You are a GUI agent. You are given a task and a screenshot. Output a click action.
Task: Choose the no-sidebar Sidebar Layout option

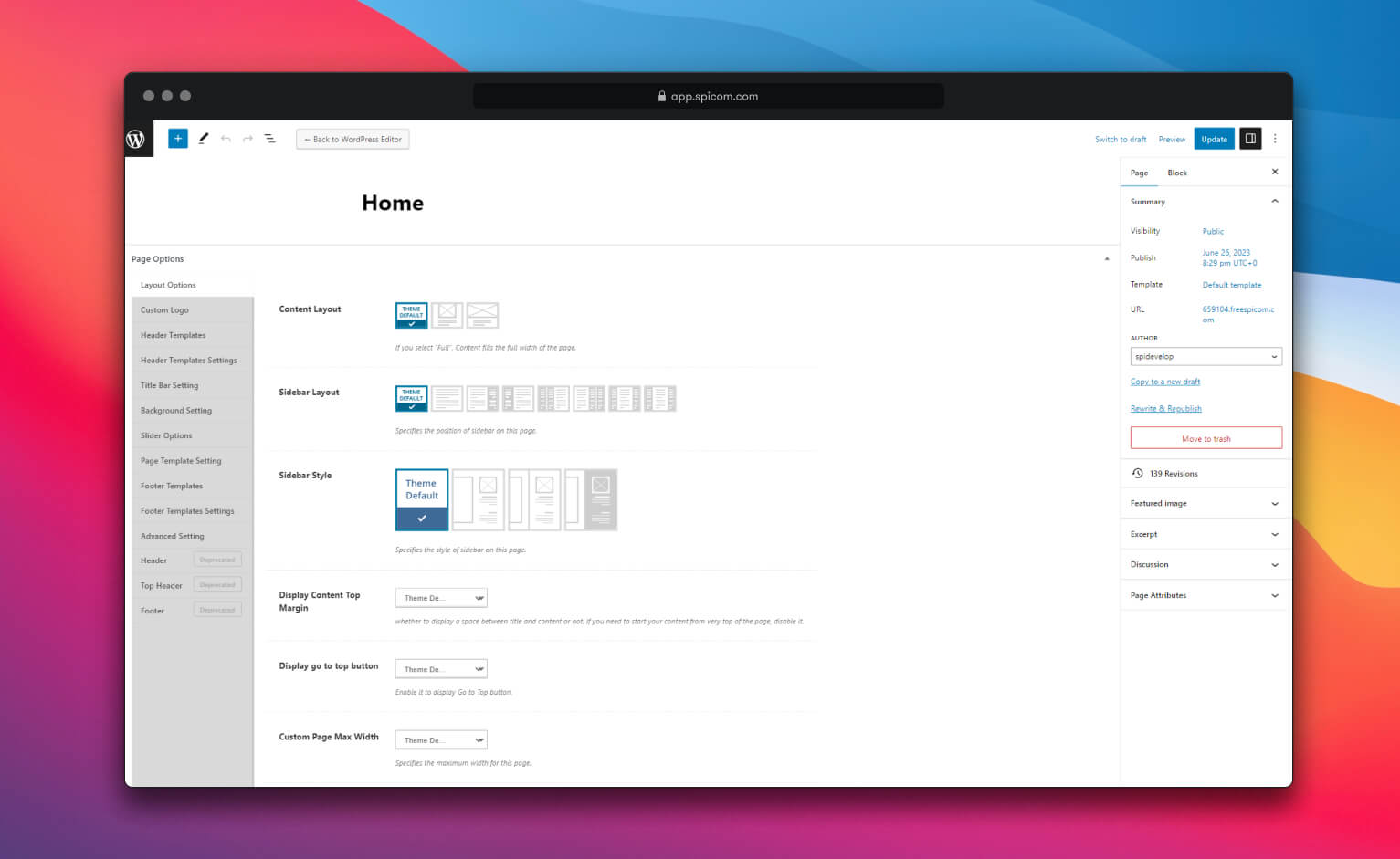[x=447, y=398]
